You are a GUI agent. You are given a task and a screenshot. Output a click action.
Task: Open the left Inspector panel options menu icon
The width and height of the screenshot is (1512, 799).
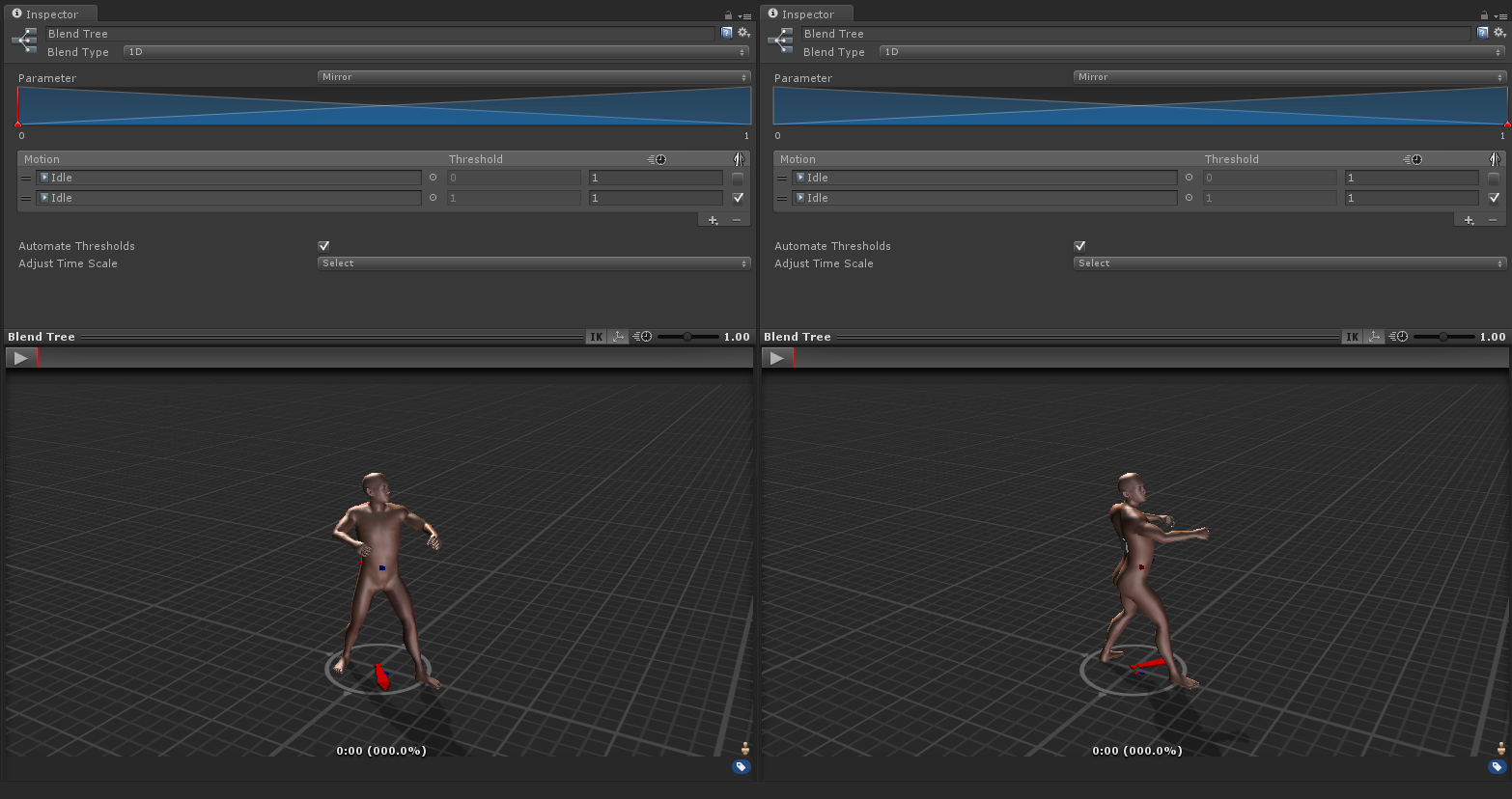click(744, 15)
